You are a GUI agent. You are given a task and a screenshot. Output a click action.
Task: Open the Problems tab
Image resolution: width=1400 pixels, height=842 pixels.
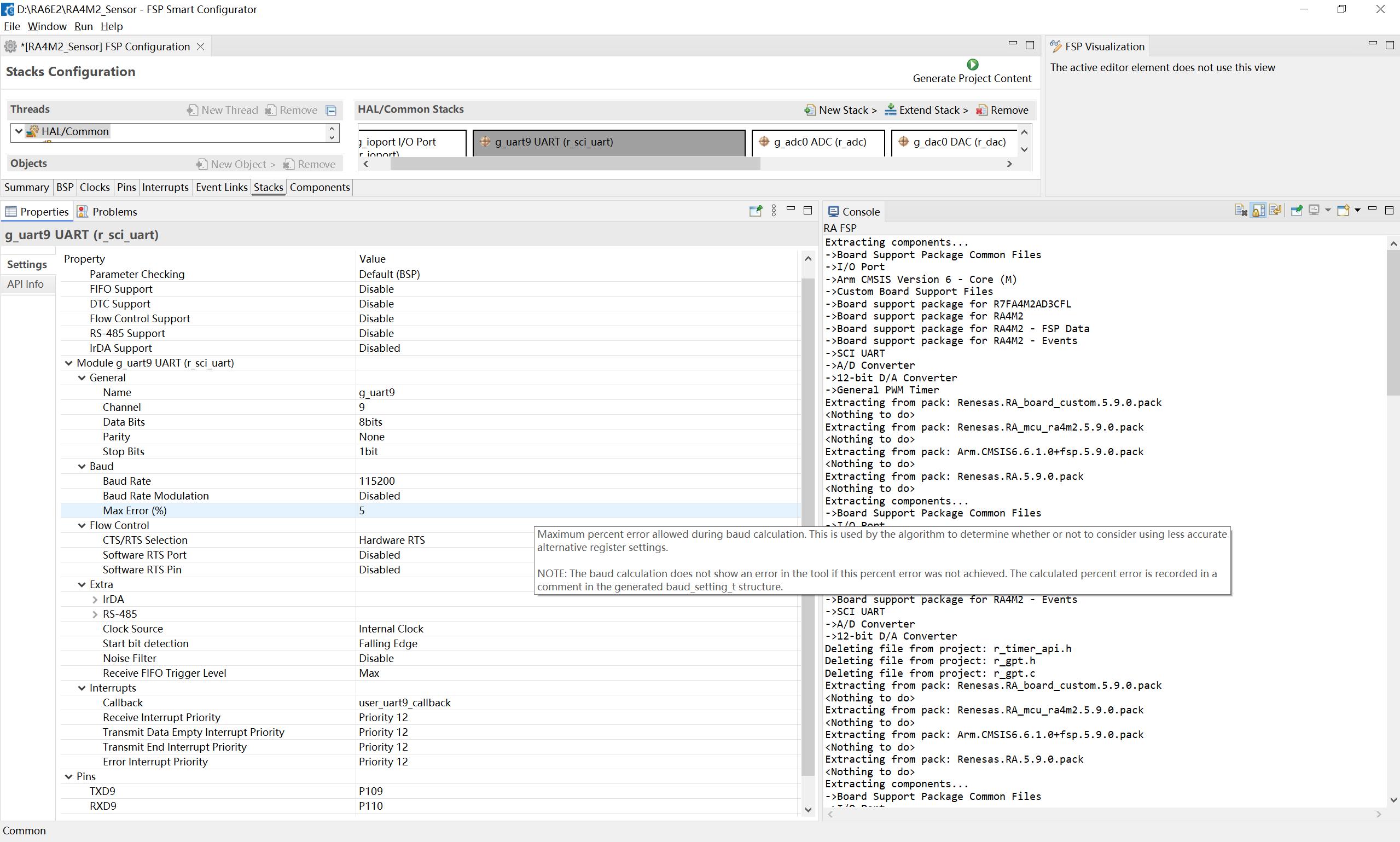pyautogui.click(x=108, y=212)
